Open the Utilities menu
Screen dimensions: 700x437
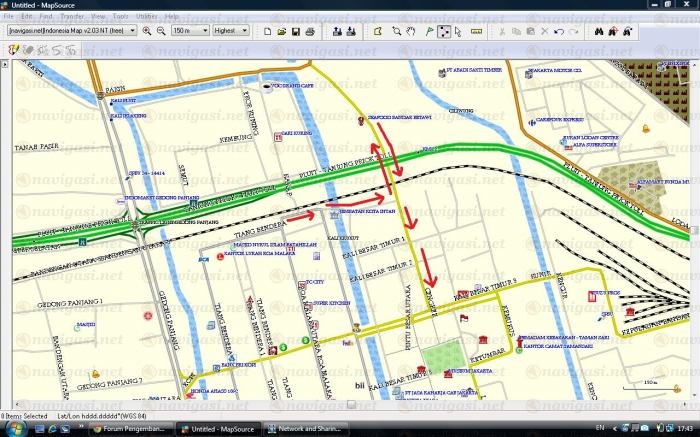pyautogui.click(x=146, y=17)
